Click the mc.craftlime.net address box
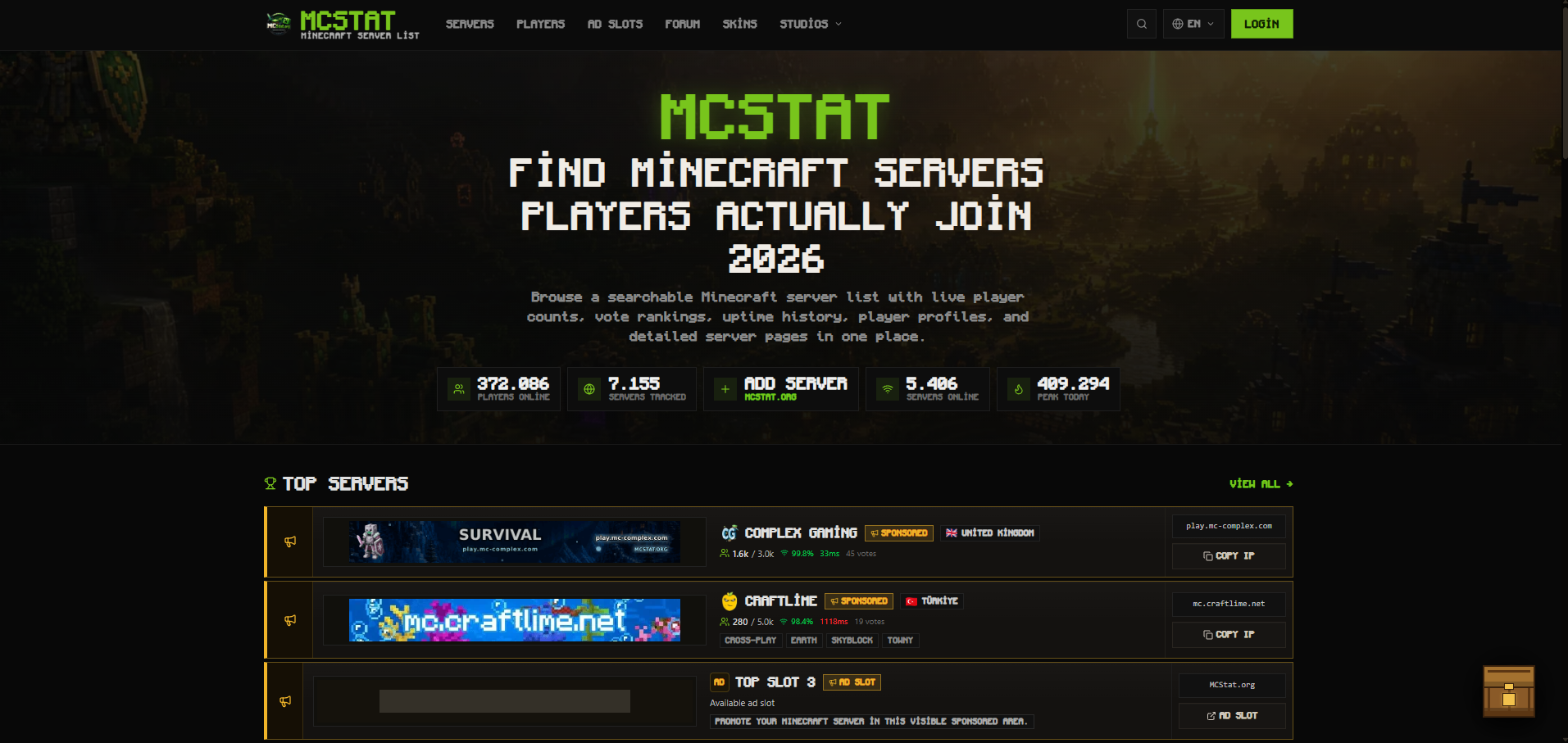 [x=1229, y=604]
